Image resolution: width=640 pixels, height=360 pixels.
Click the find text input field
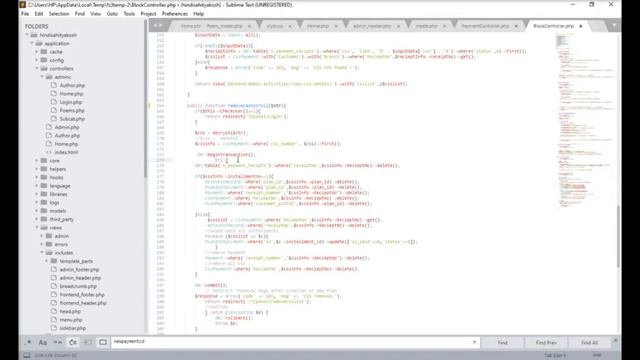pyautogui.click(x=291, y=342)
